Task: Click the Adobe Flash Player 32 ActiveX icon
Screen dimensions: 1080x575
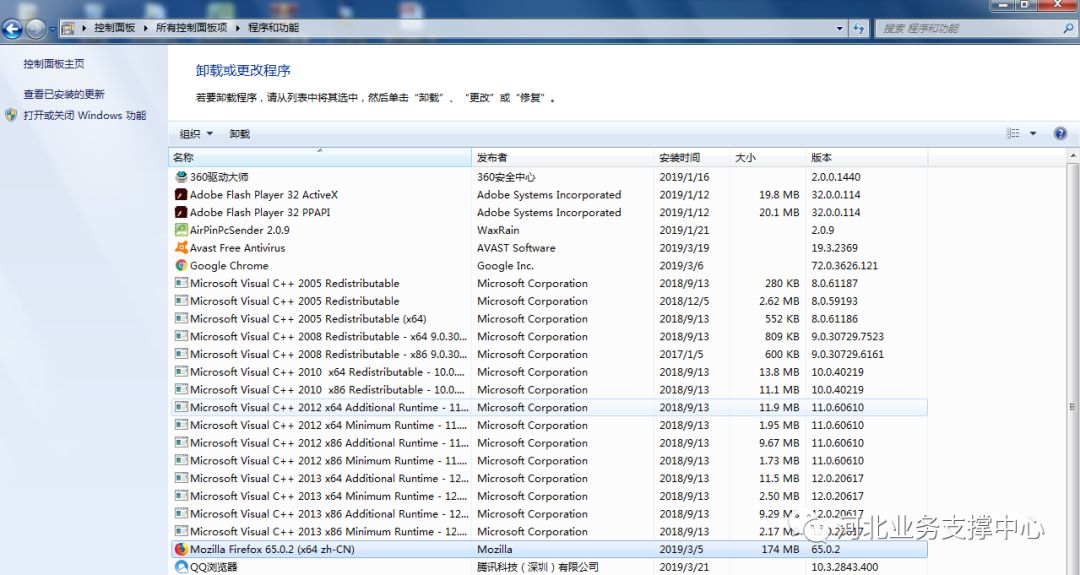Action: click(181, 195)
